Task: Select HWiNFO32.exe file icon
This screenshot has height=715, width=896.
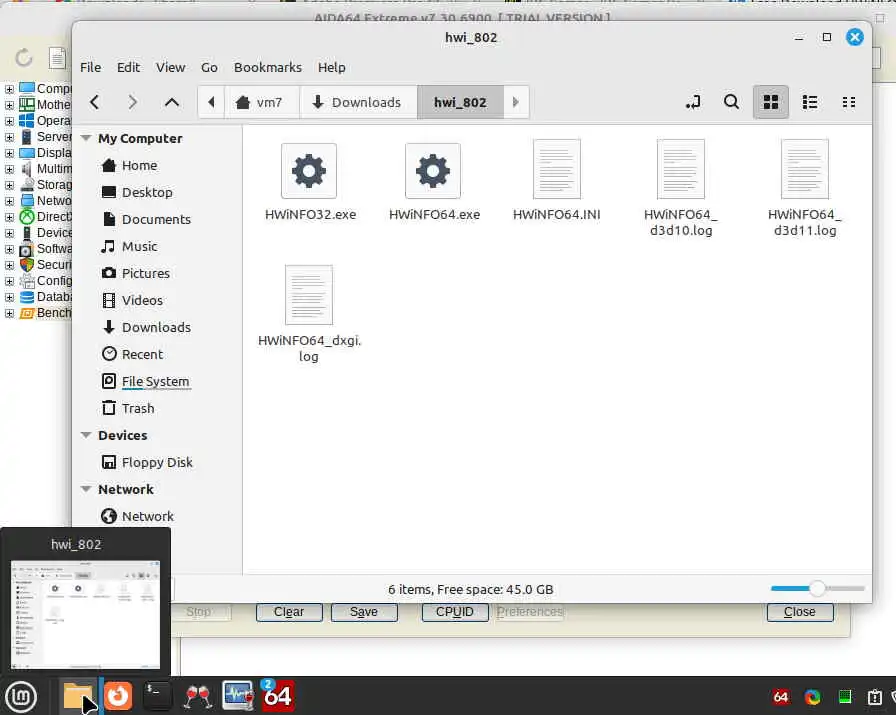Action: click(x=309, y=171)
